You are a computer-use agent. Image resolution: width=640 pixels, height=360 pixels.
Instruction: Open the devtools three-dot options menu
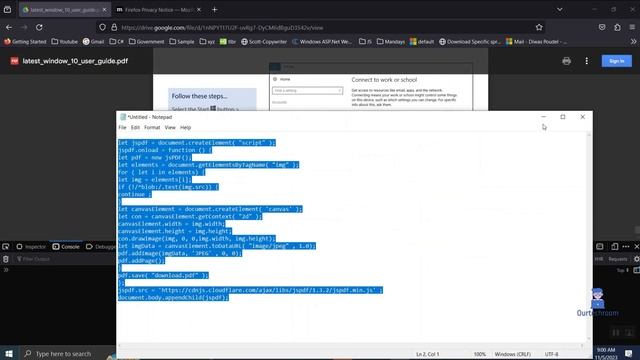click(626, 247)
